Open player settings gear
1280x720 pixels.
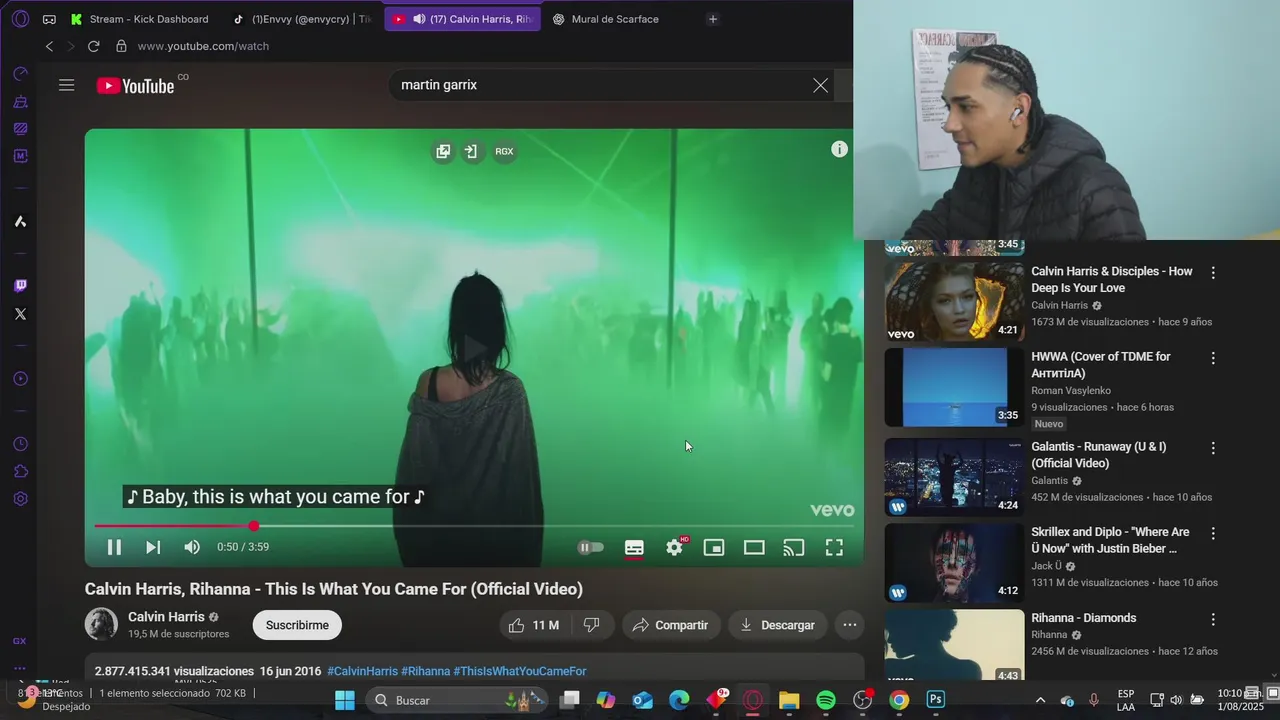pyautogui.click(x=675, y=547)
